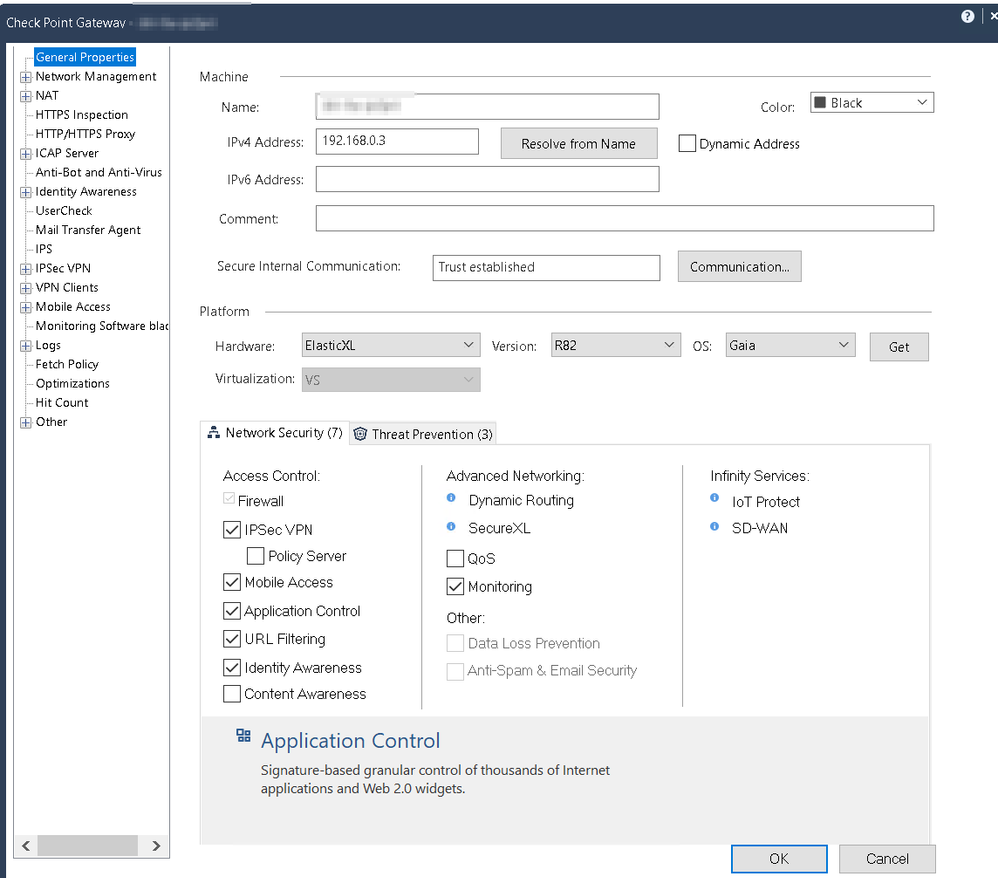Click the Trust established status field
The width and height of the screenshot is (998, 878).
[x=546, y=267]
